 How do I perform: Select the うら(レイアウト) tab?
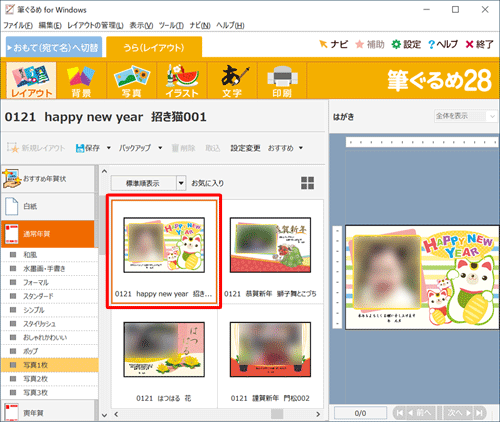click(154, 47)
